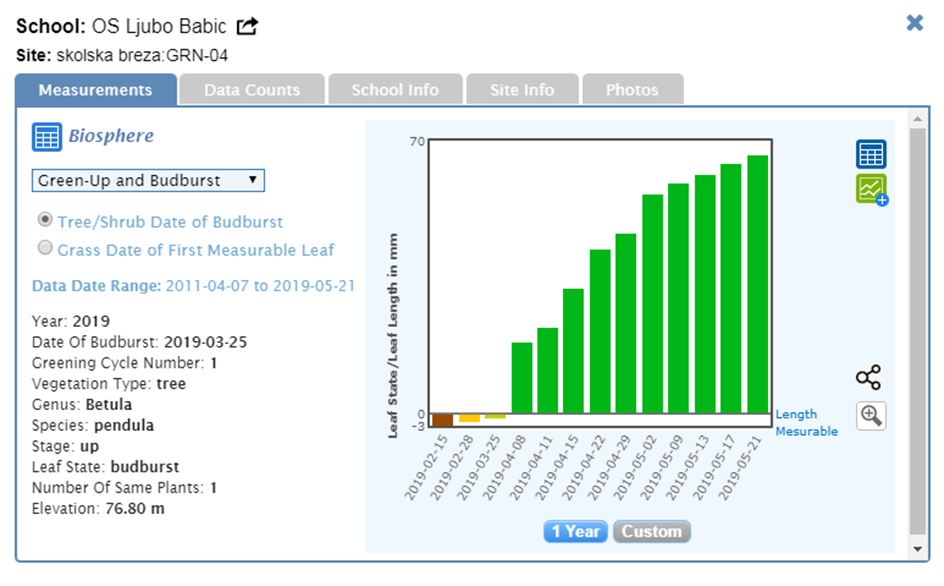The image size is (944, 586).
Task: Close the school popup with X
Action: click(x=914, y=22)
